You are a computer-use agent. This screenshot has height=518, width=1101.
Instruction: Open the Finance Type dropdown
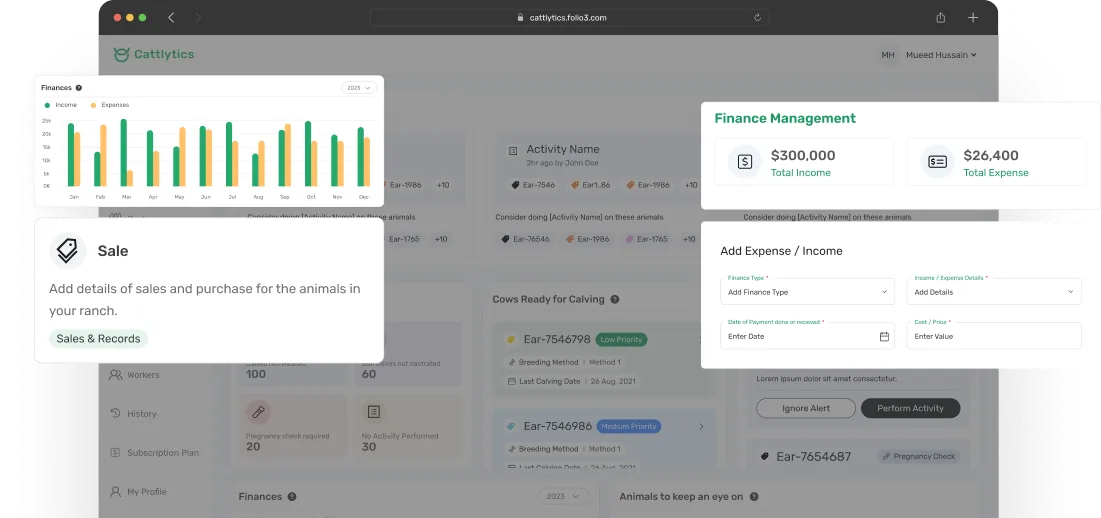point(807,292)
